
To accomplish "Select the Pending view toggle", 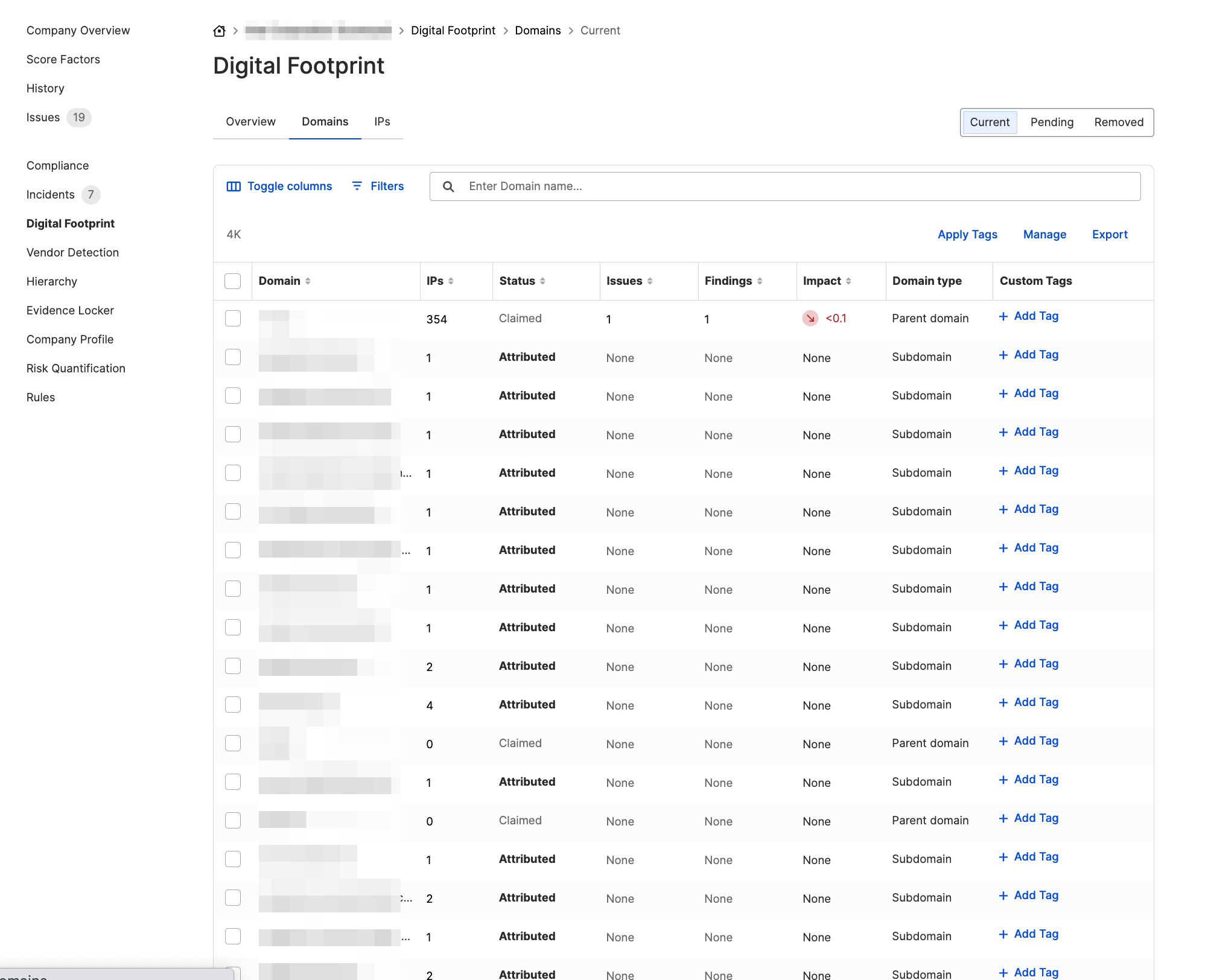I will click(x=1052, y=122).
